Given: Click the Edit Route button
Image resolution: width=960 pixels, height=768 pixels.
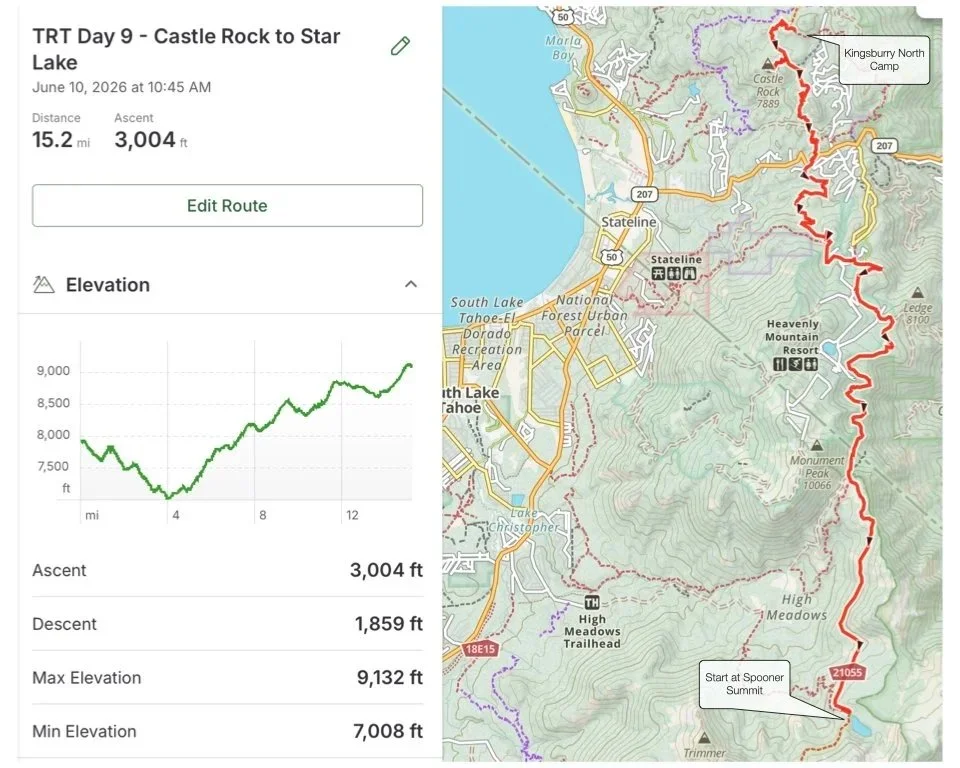Looking at the screenshot, I should 227,205.
